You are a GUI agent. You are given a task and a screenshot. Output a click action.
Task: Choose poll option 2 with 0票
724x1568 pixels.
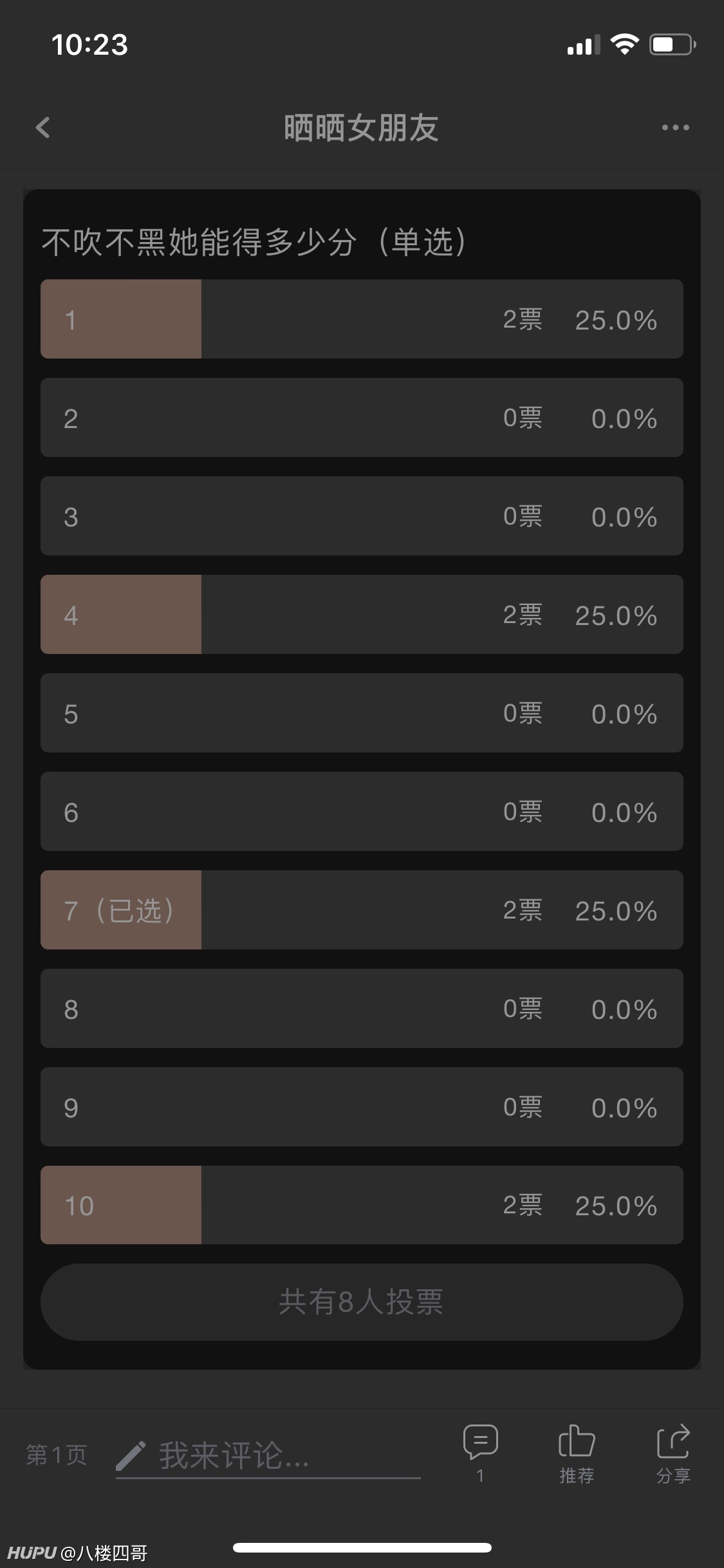tap(362, 418)
